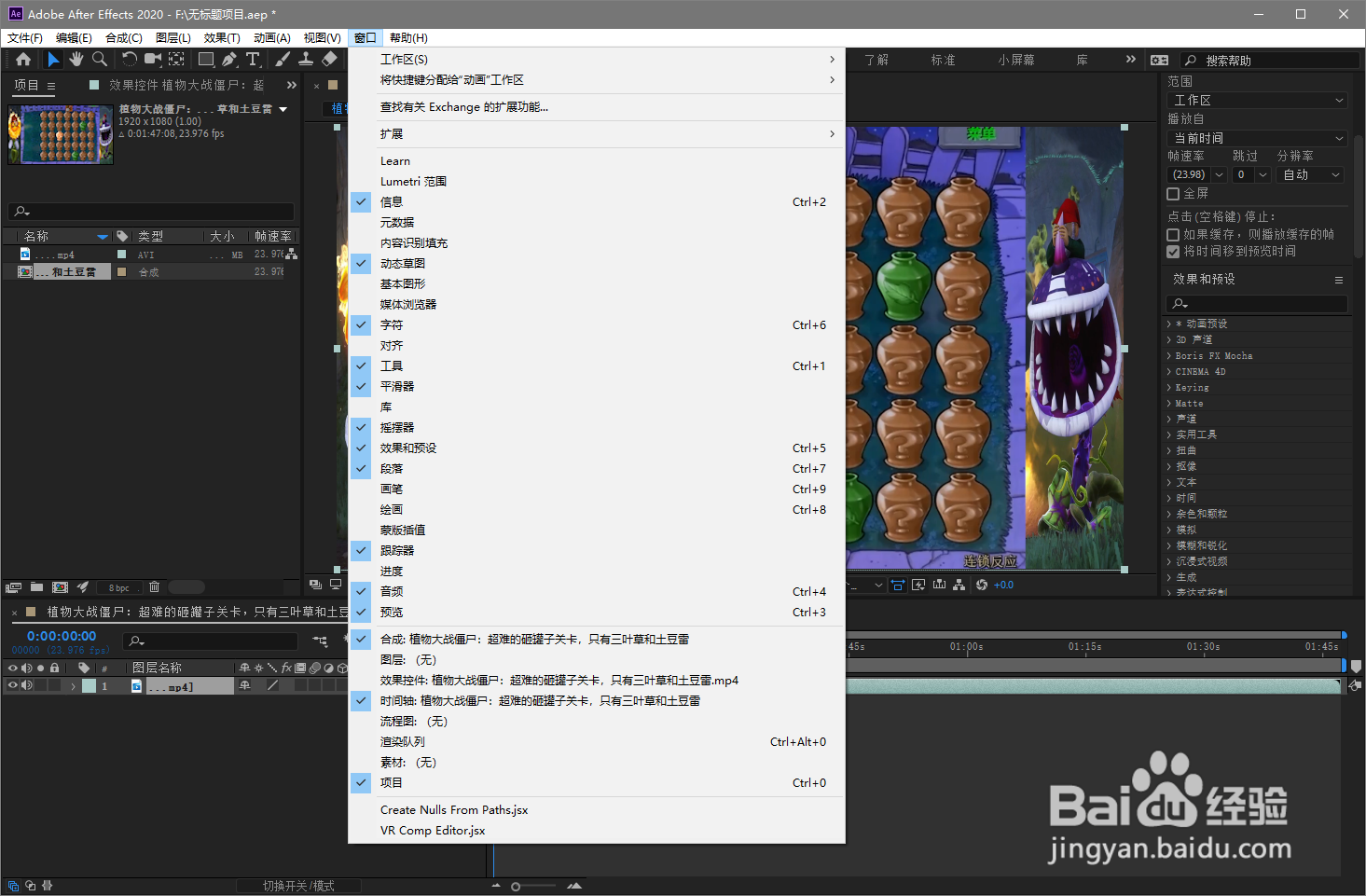
Task: Uncheck 将时间移到预览时间 checkbox
Action: 1173,252
